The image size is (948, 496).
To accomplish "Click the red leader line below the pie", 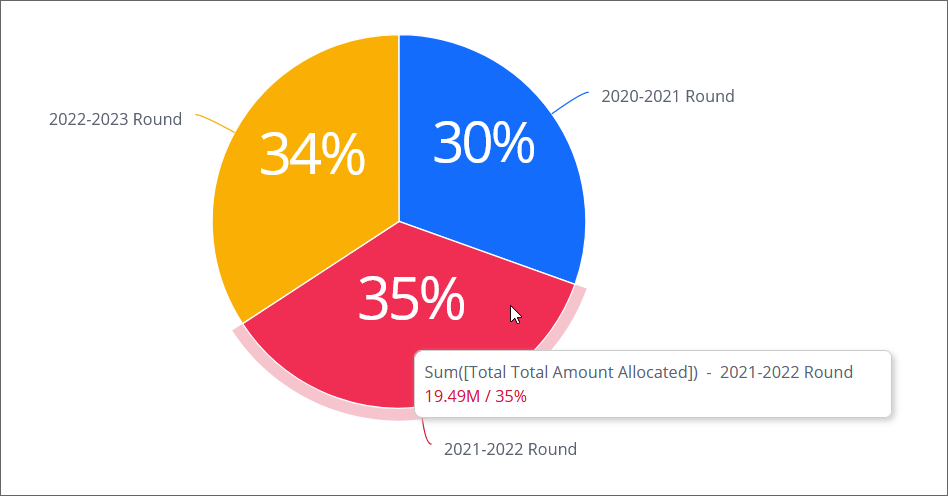I will (x=427, y=433).
